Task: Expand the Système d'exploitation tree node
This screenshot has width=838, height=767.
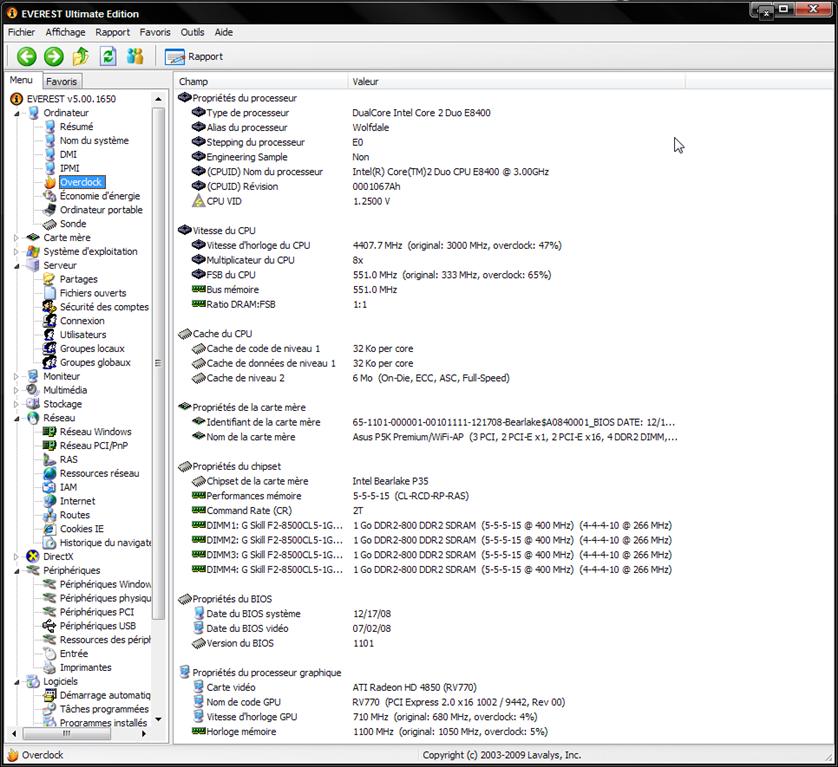Action: (17, 252)
